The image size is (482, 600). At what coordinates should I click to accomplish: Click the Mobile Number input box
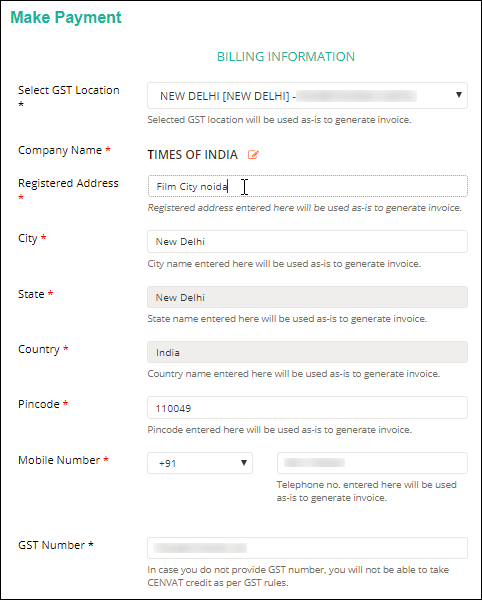(372, 463)
